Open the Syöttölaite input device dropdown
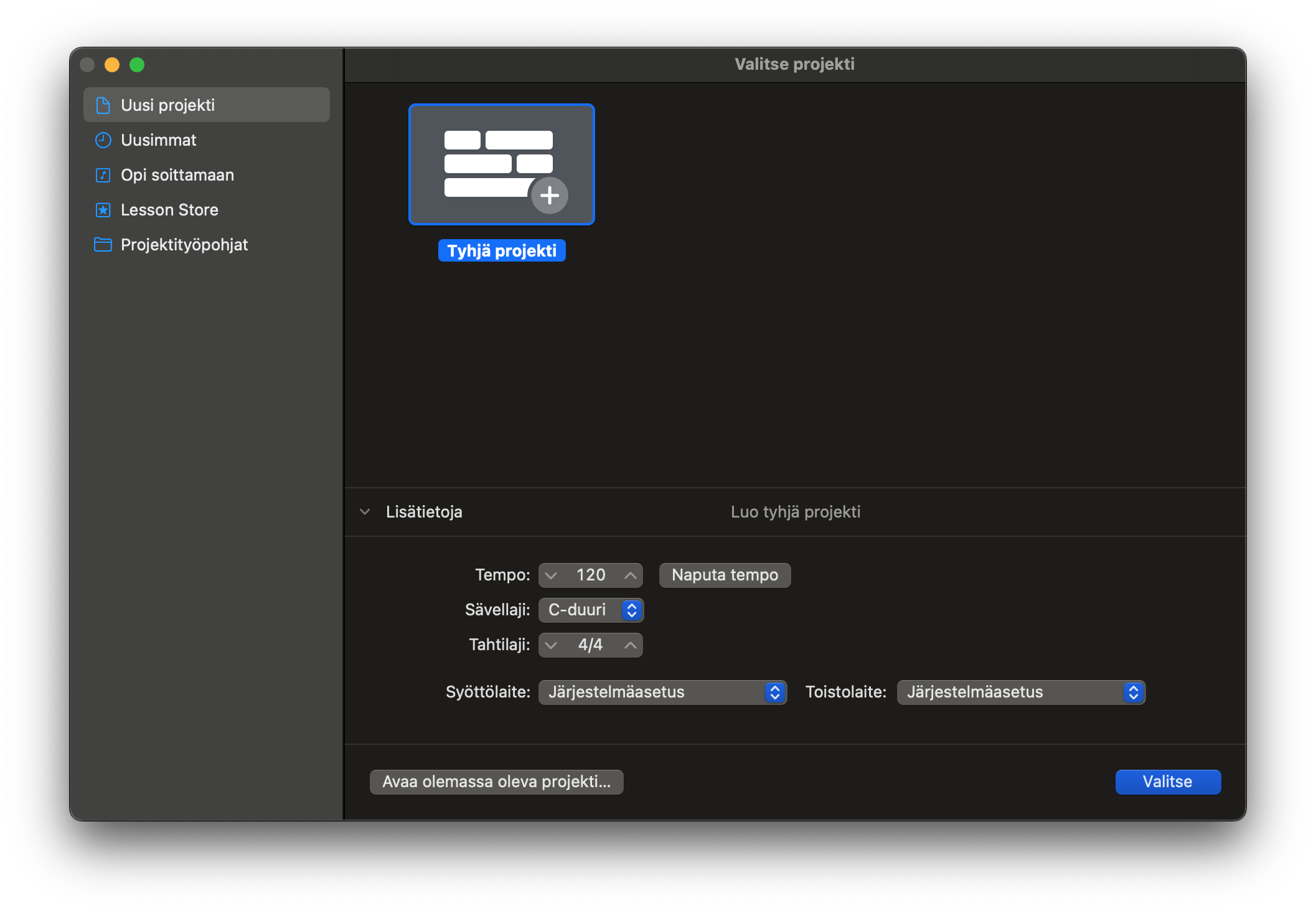The height and width of the screenshot is (913, 1316). click(662, 692)
